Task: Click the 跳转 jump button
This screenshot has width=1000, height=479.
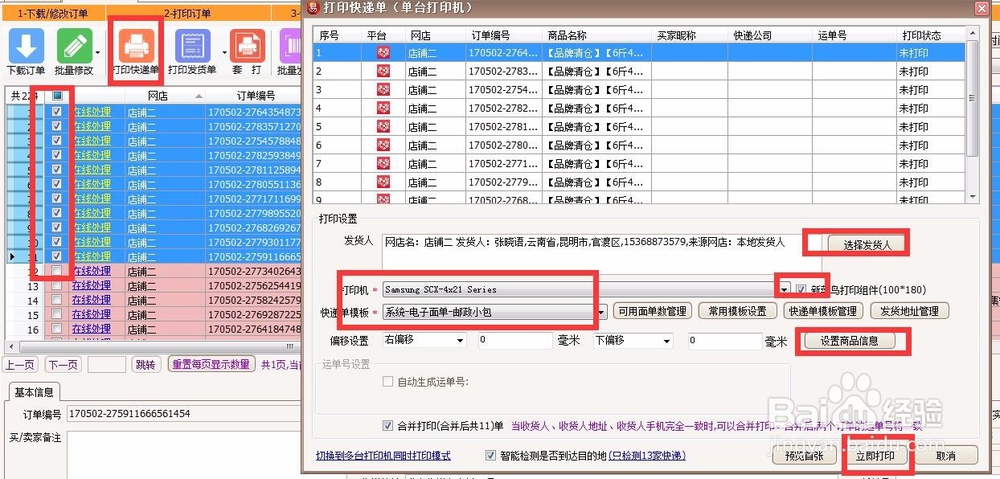Action: pyautogui.click(x=145, y=365)
